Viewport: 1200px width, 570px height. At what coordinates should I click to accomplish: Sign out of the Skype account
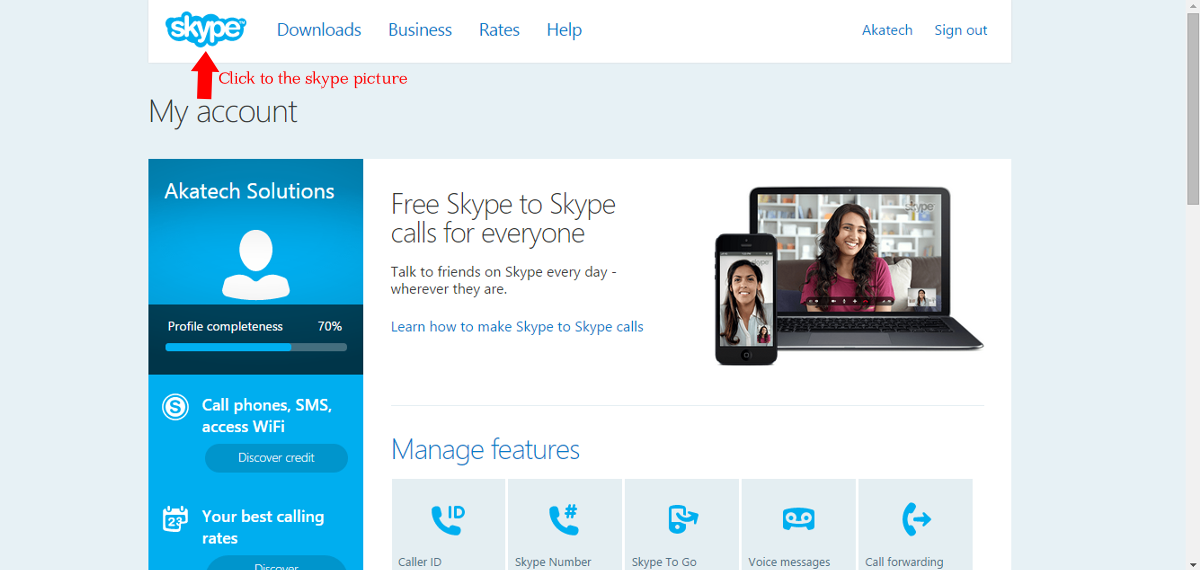[x=961, y=30]
